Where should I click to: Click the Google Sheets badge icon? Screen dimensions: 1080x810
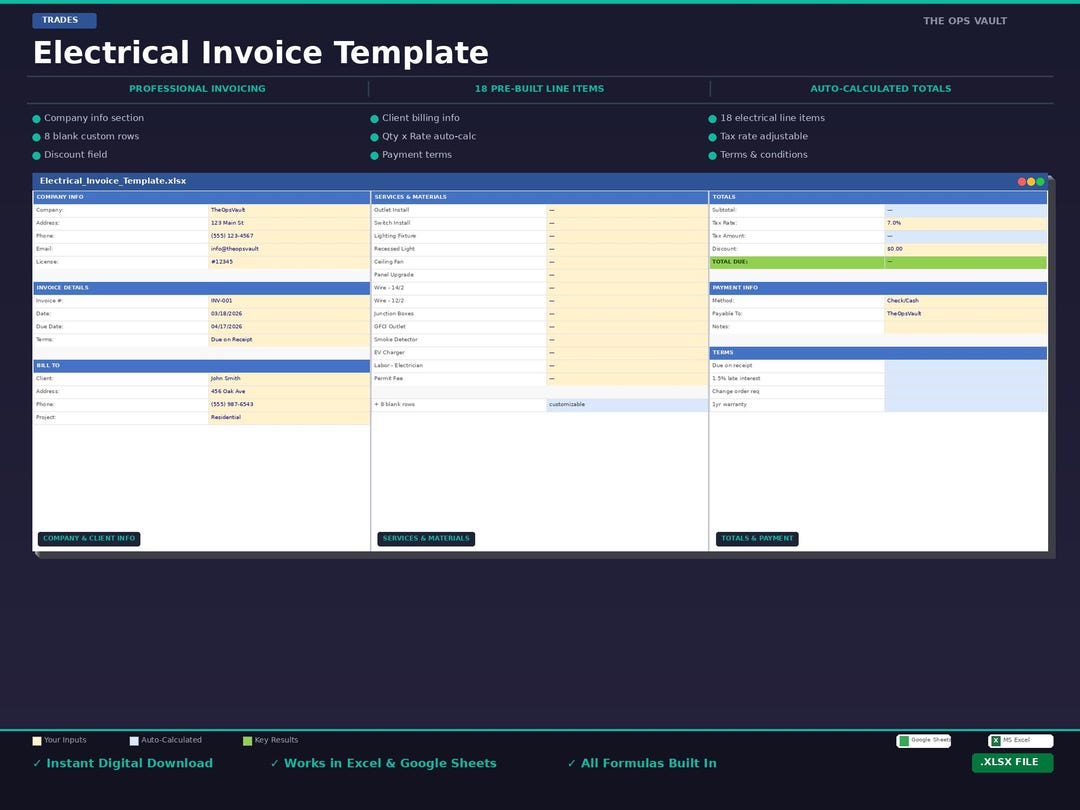coord(904,741)
